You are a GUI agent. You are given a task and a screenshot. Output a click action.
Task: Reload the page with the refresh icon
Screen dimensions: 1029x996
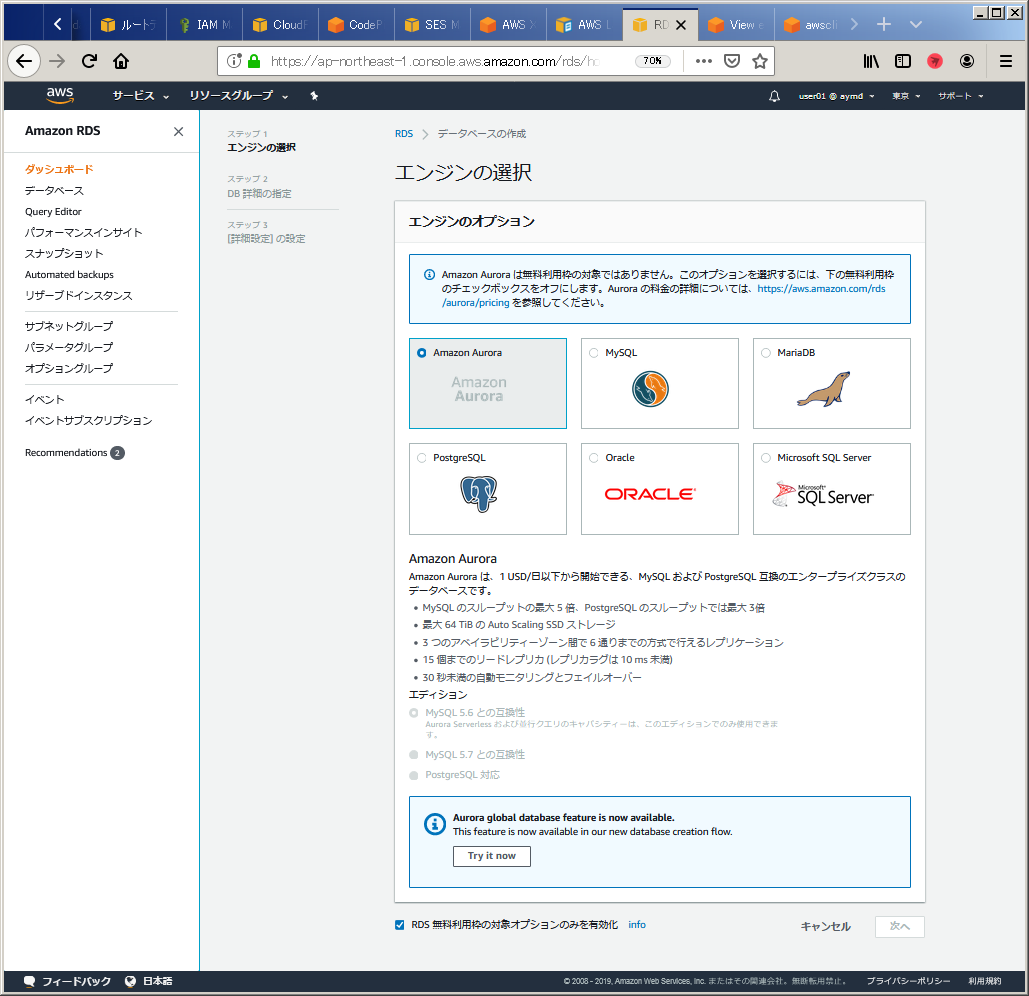(89, 61)
